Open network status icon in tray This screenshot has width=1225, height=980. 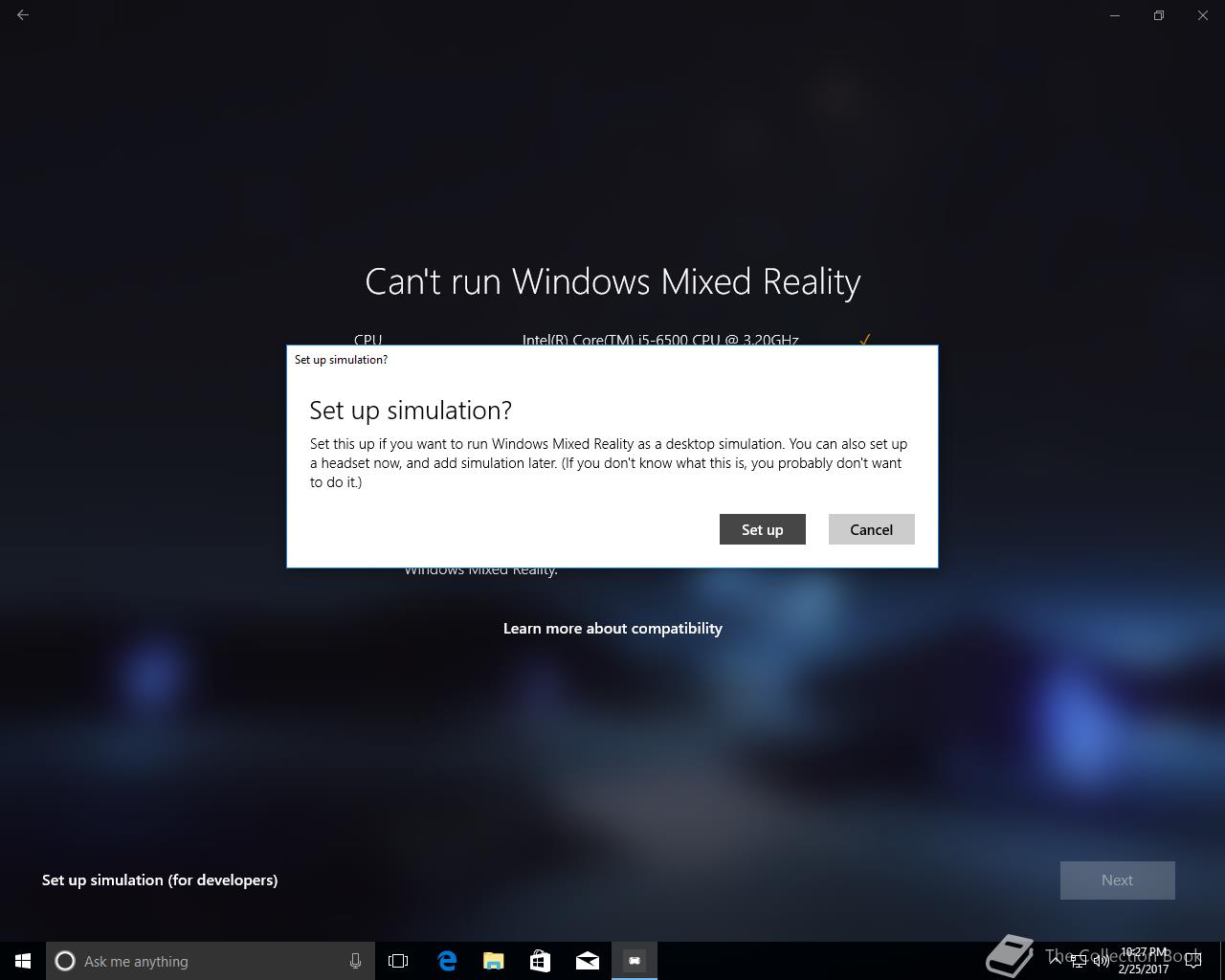pos(1078,961)
